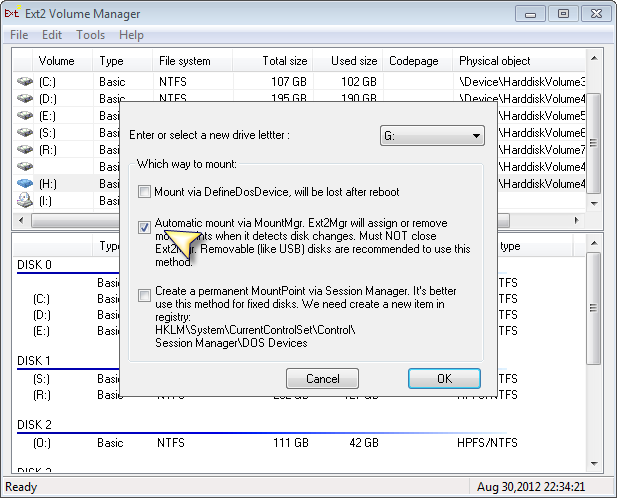Select the R: drive icon in volume list
The width and height of the screenshot is (617, 498).
(x=25, y=149)
